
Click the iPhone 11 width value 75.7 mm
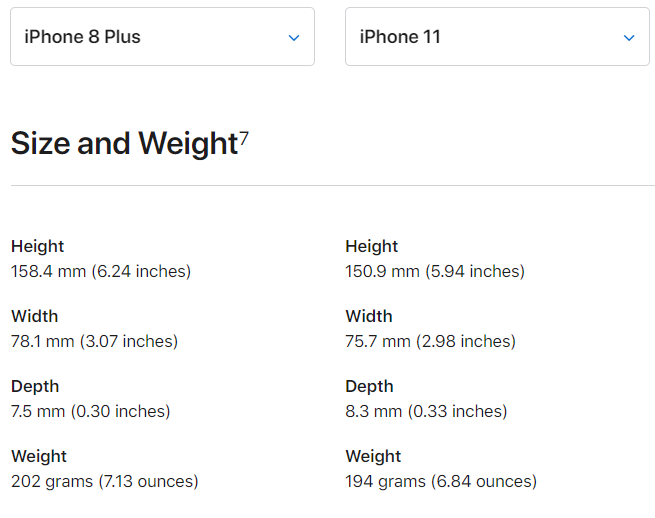point(431,341)
